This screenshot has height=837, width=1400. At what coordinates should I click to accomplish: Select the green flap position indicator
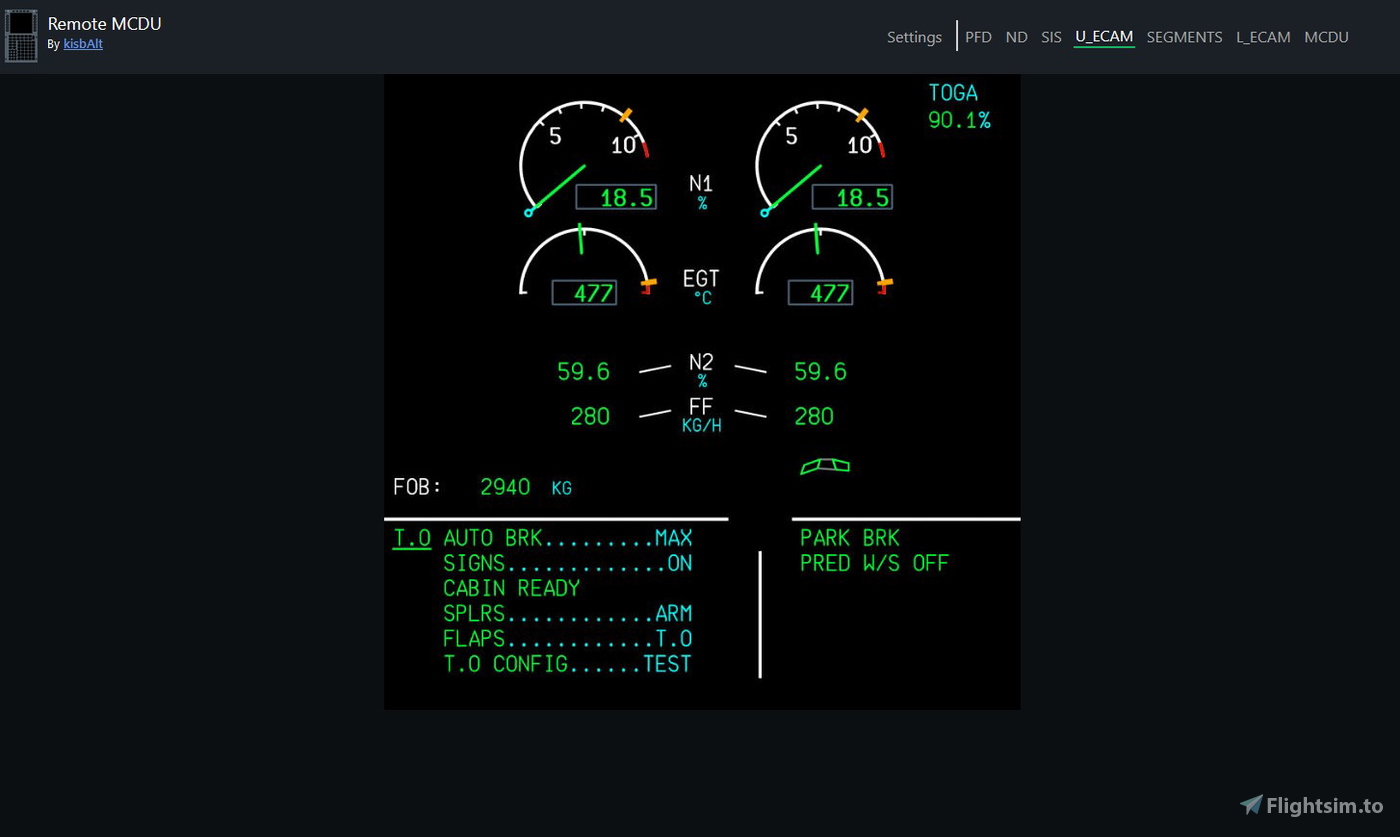click(x=825, y=464)
